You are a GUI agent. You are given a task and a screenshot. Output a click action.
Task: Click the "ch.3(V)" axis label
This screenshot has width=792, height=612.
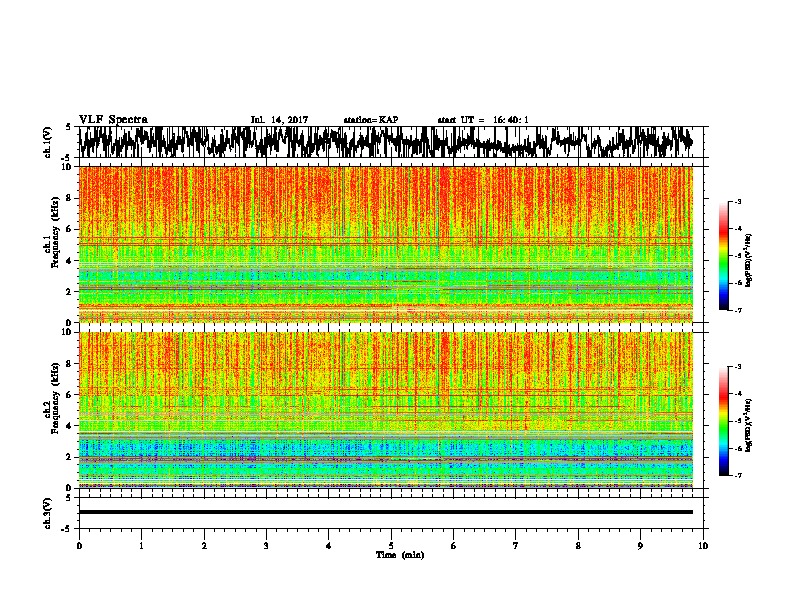(47, 513)
